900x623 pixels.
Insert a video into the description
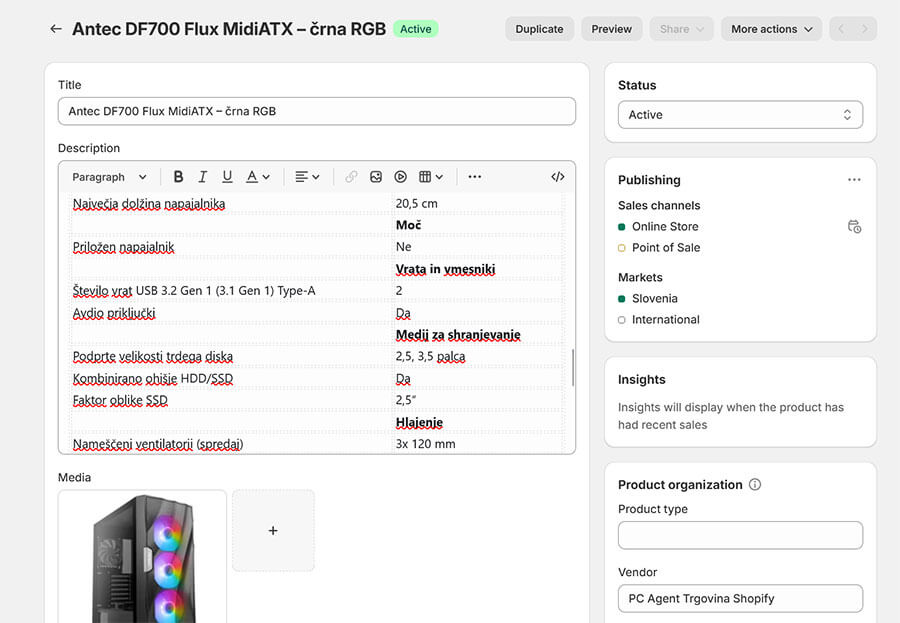[400, 177]
